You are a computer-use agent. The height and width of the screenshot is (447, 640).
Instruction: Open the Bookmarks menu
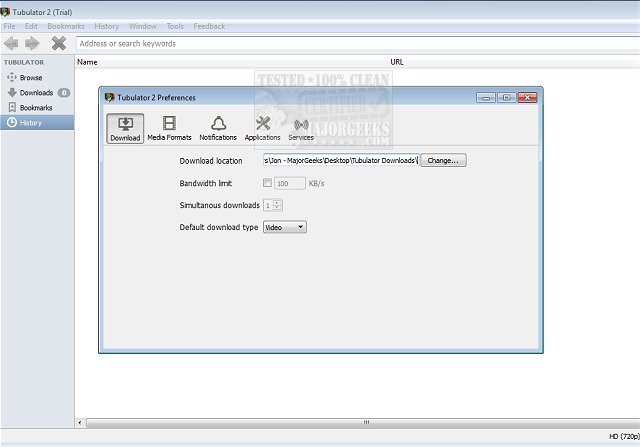[66, 26]
